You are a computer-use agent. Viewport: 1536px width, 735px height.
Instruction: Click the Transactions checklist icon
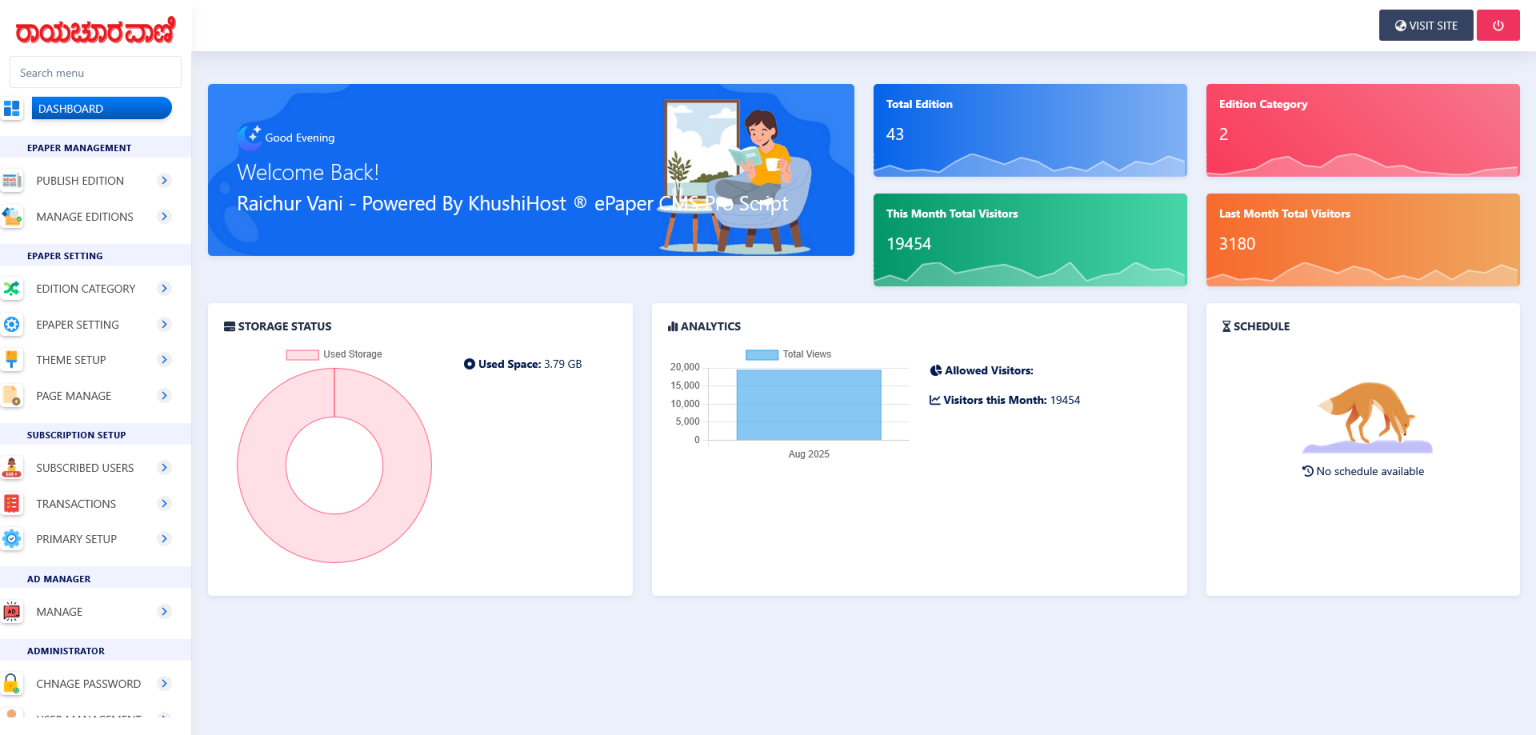pyautogui.click(x=12, y=504)
